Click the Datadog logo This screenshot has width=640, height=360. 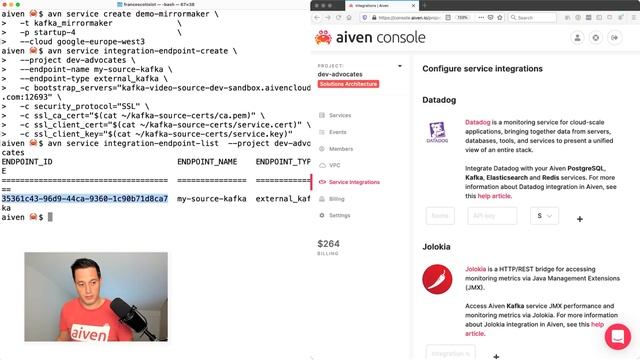tap(437, 132)
